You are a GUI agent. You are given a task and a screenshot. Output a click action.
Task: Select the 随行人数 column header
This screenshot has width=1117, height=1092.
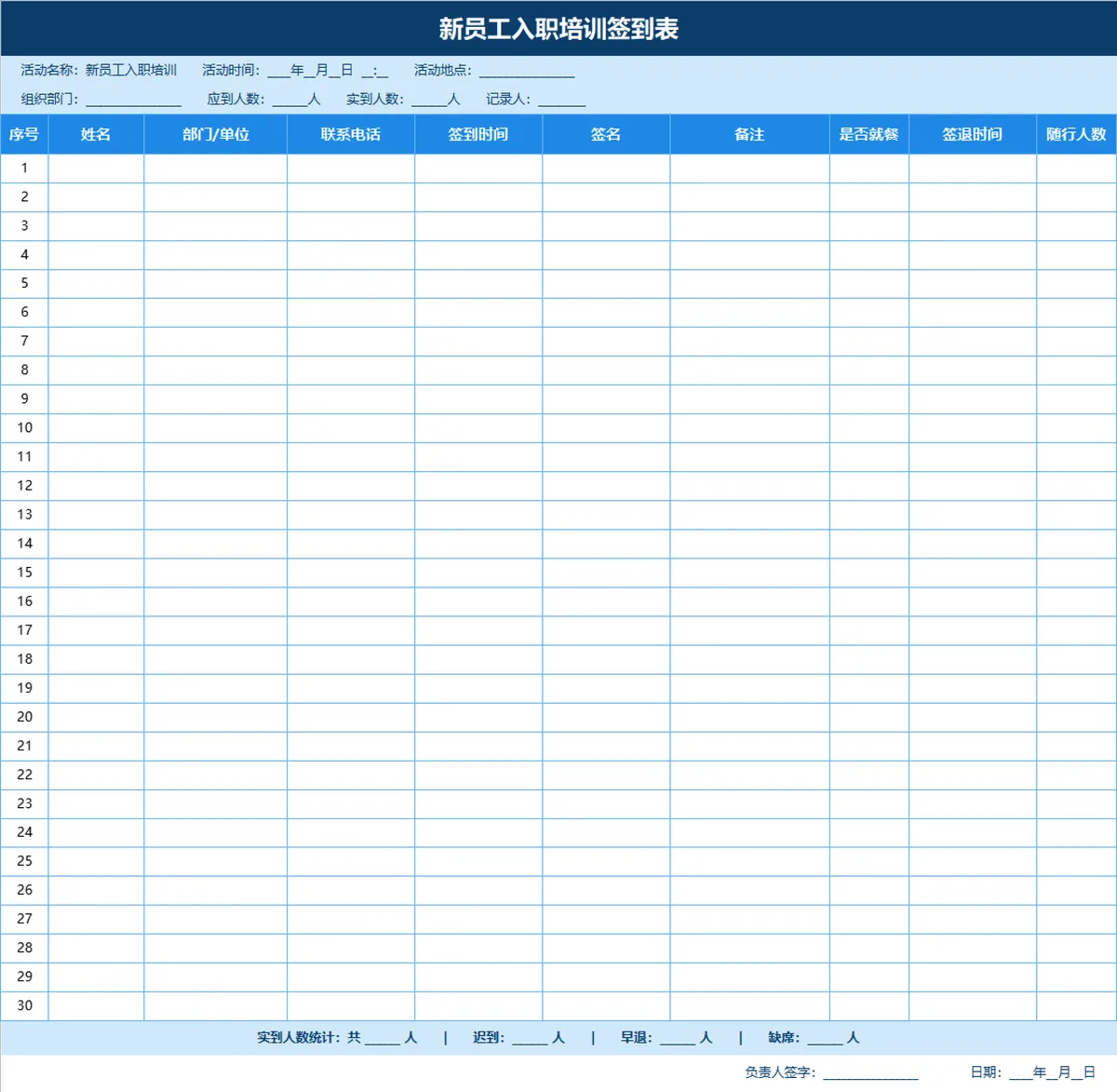[1076, 134]
